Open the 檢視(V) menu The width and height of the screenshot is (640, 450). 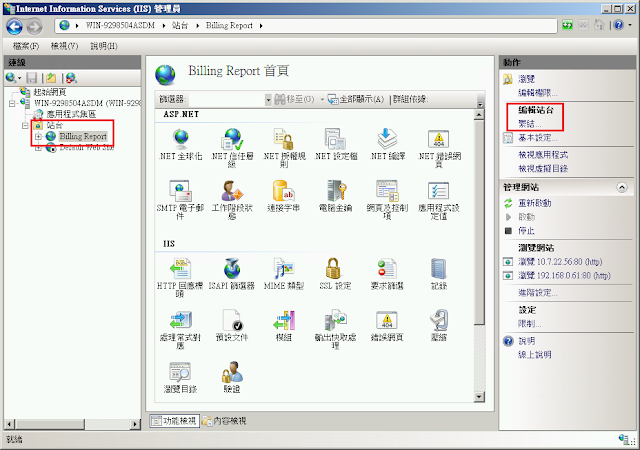(x=64, y=46)
